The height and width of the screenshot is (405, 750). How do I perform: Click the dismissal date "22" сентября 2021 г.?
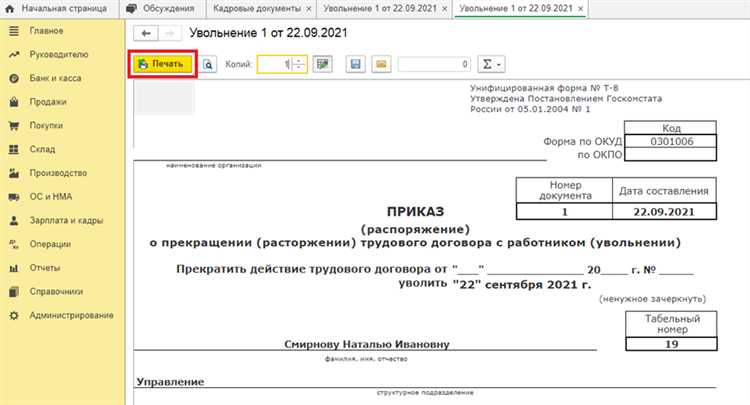point(522,285)
